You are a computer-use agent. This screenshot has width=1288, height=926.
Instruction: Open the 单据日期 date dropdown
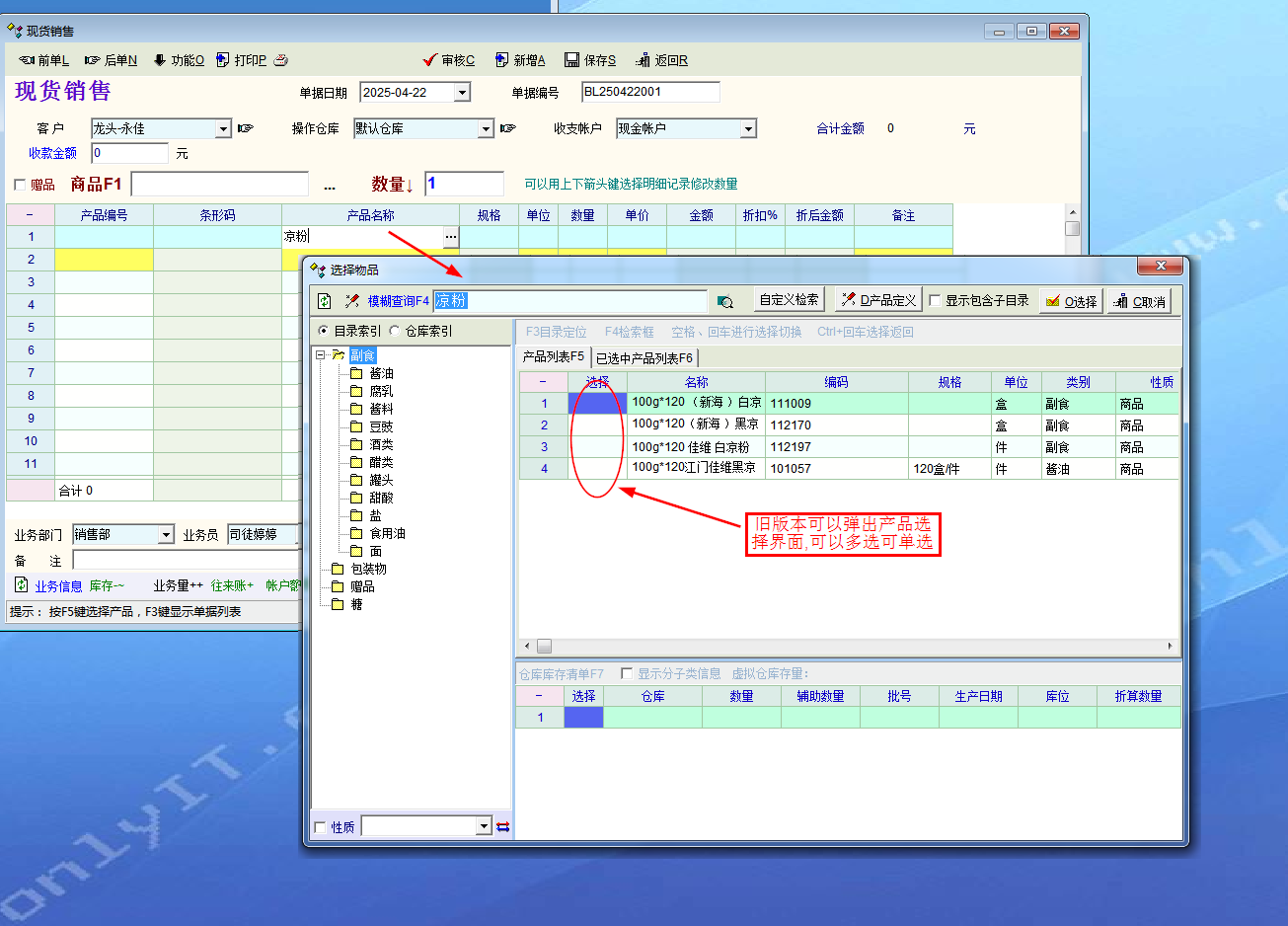click(x=462, y=93)
